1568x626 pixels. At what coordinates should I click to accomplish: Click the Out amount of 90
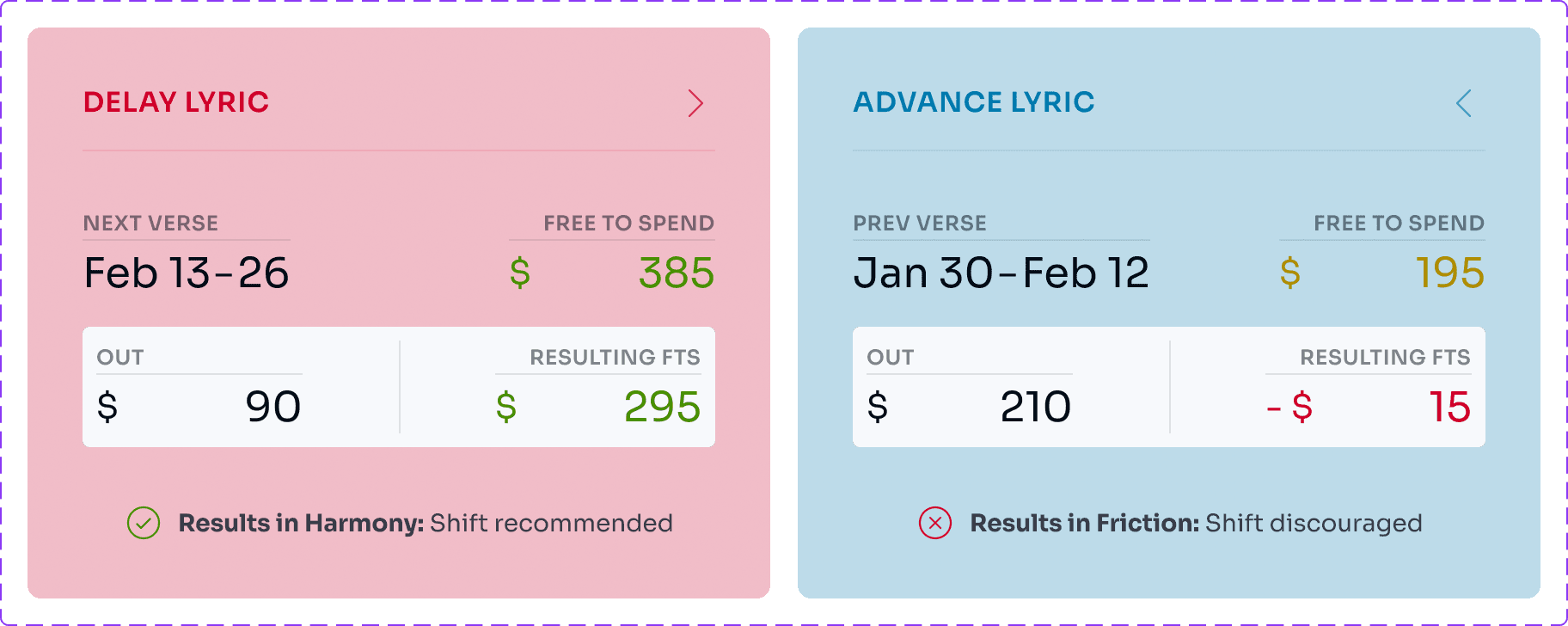tap(273, 407)
